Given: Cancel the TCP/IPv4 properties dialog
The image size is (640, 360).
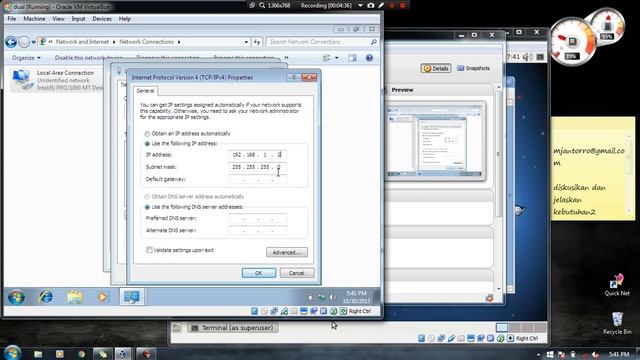Looking at the screenshot, I should (297, 273).
